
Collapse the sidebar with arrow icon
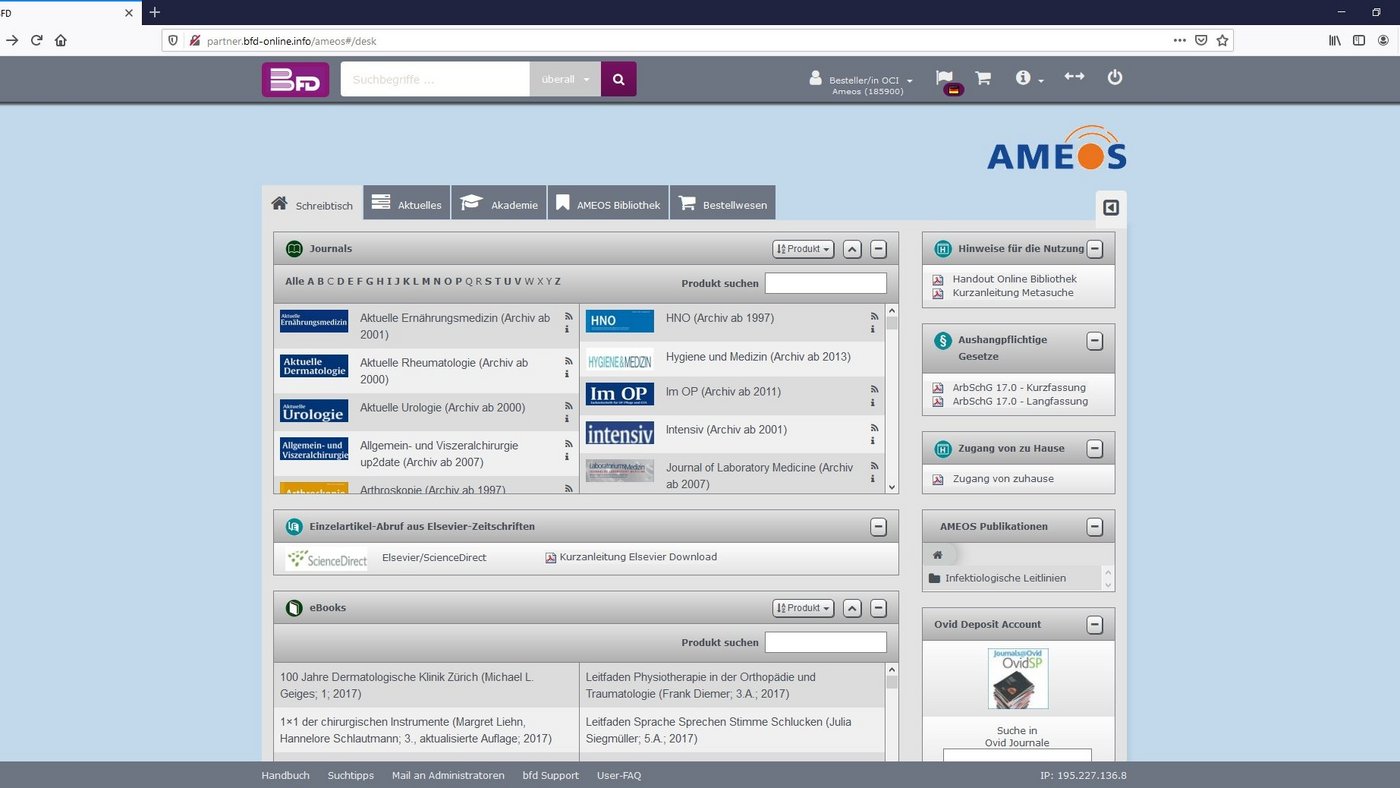point(1111,208)
